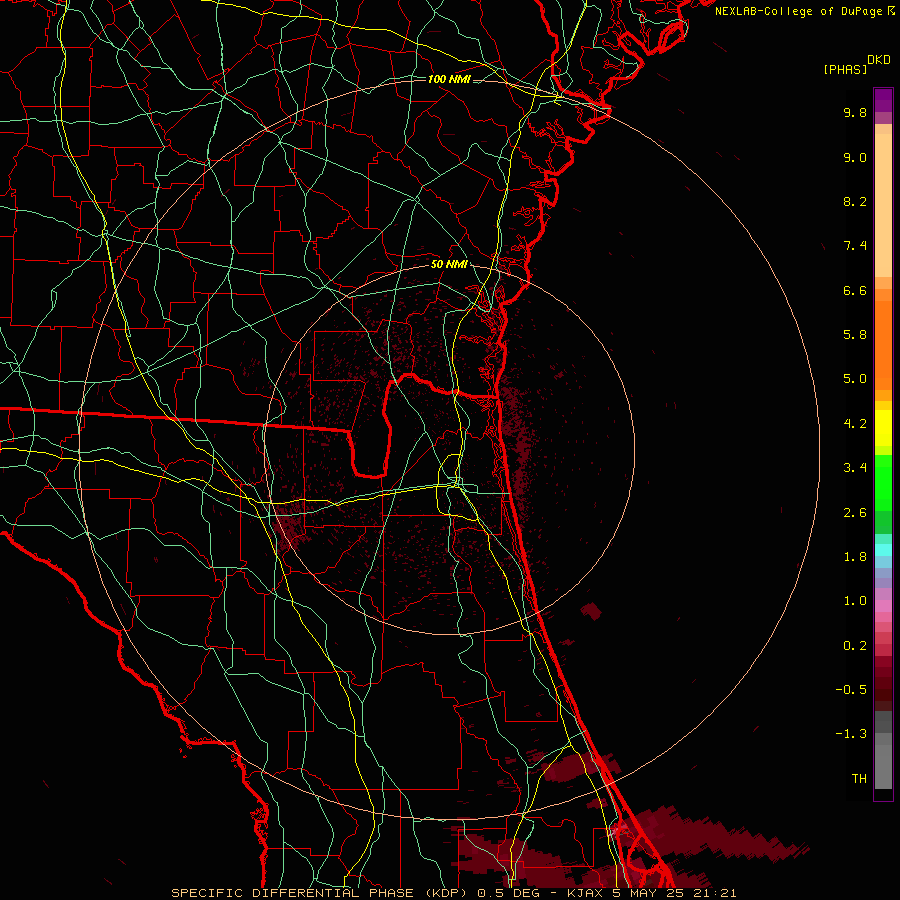The image size is (900, 900).
Task: Pick the purple band atop the color scale
Action: (x=883, y=100)
